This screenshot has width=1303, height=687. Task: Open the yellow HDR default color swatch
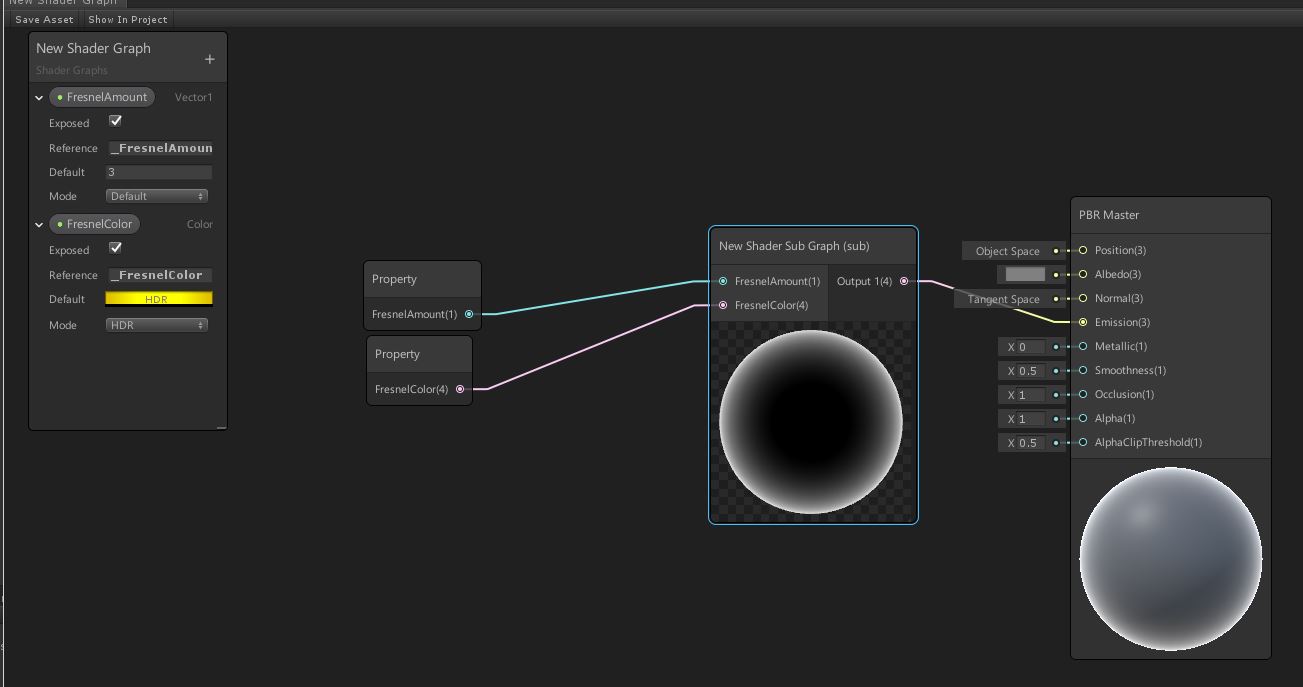click(x=159, y=299)
